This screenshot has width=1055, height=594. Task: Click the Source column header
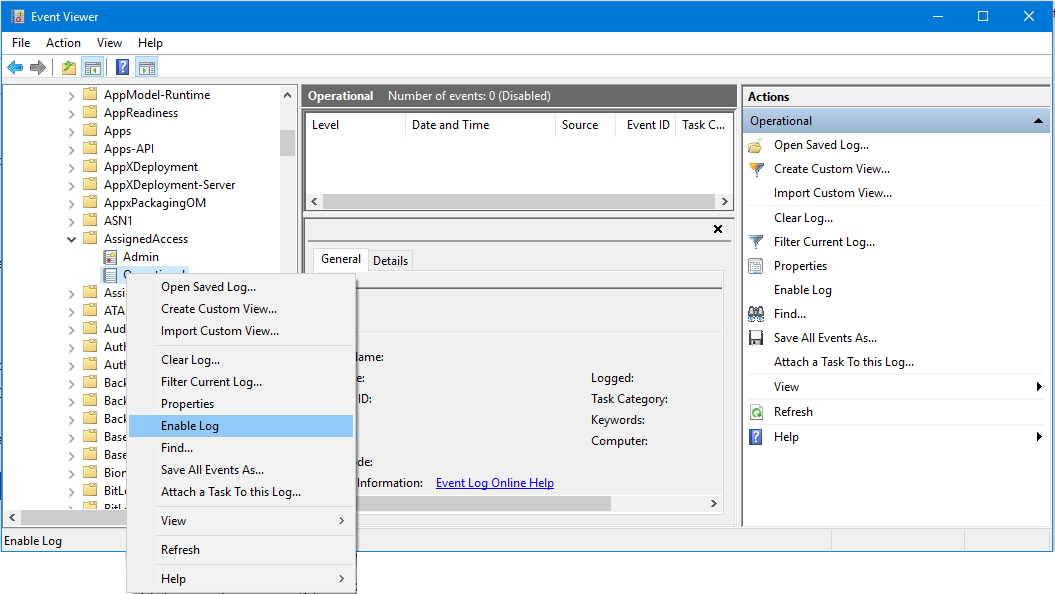(585, 125)
